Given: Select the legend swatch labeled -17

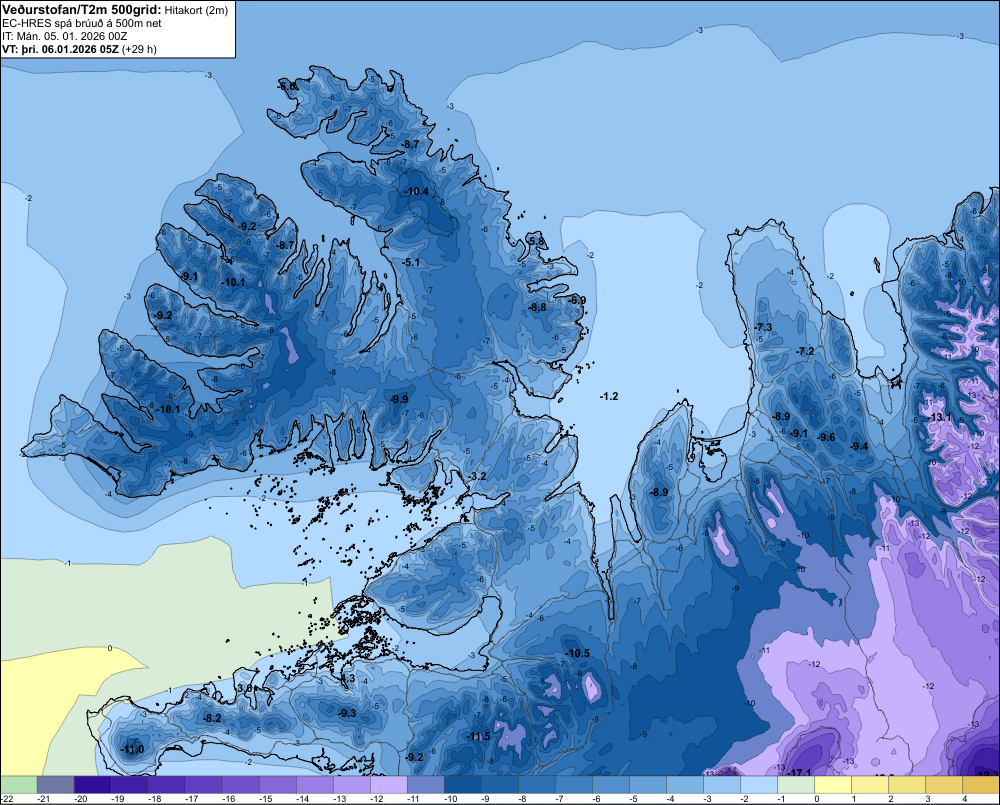Looking at the screenshot, I should pos(203,784).
